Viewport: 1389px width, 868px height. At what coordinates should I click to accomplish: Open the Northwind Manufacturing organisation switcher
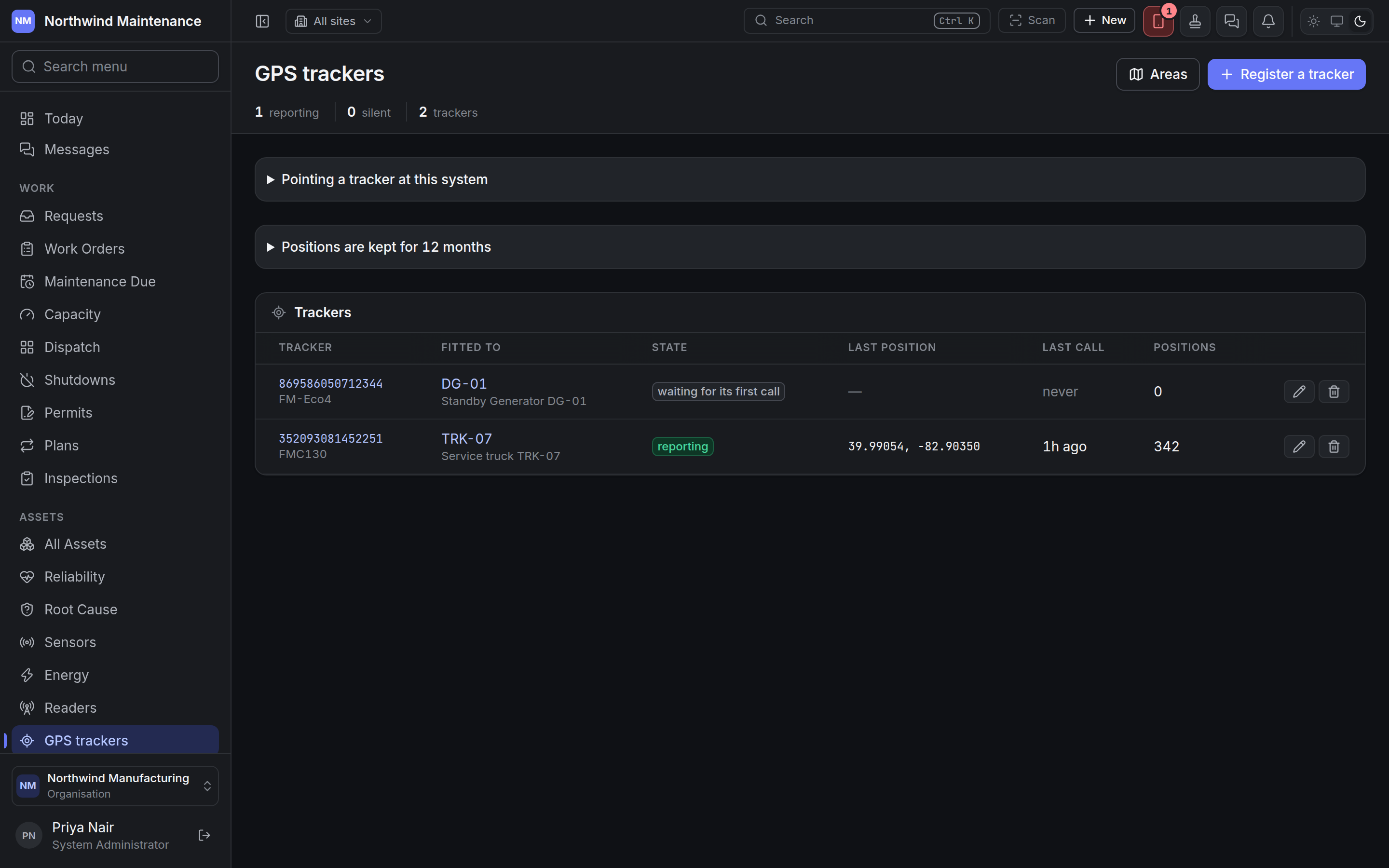click(115, 786)
